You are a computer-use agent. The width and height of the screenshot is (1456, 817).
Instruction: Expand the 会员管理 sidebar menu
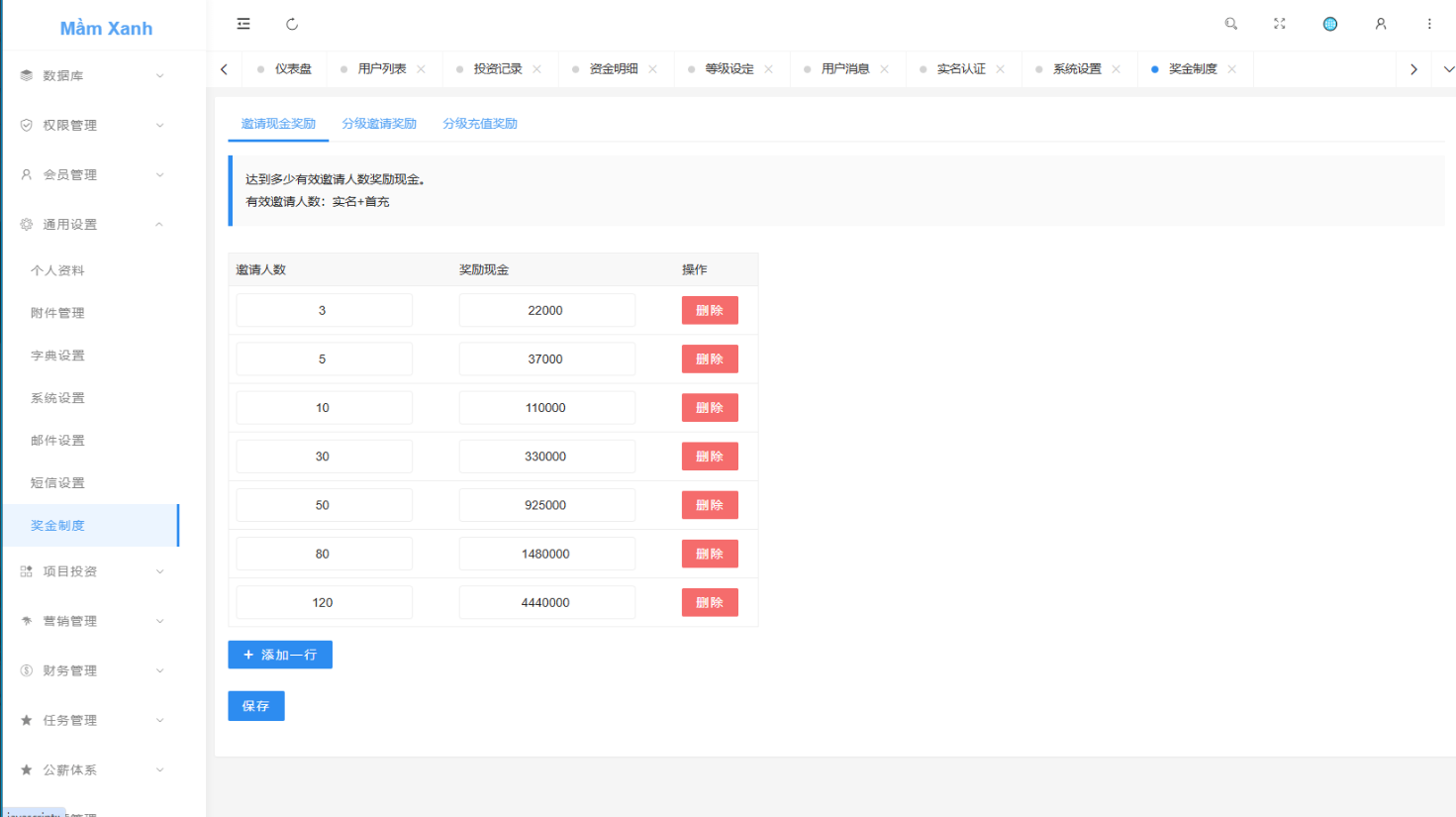pos(91,175)
